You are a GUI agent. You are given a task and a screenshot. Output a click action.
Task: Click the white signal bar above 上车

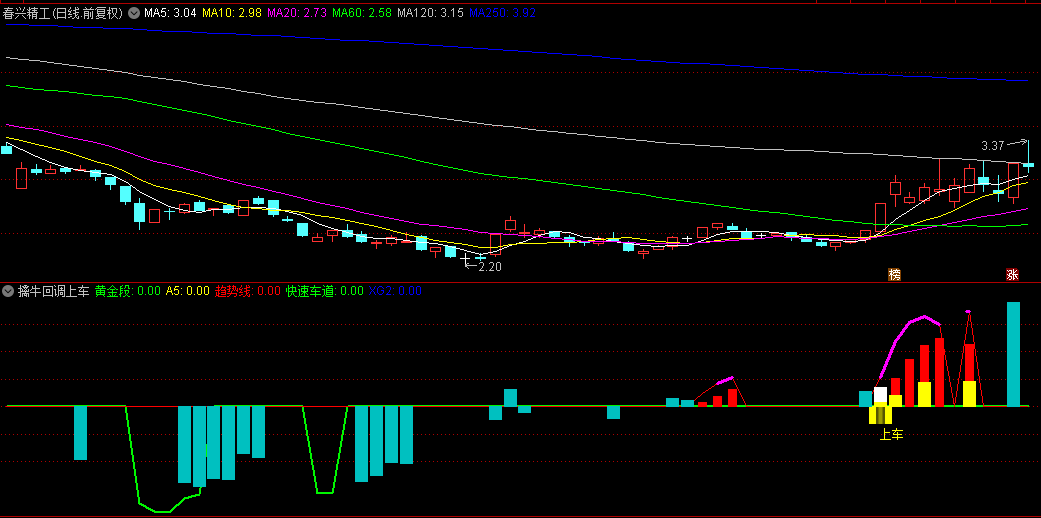pos(880,396)
